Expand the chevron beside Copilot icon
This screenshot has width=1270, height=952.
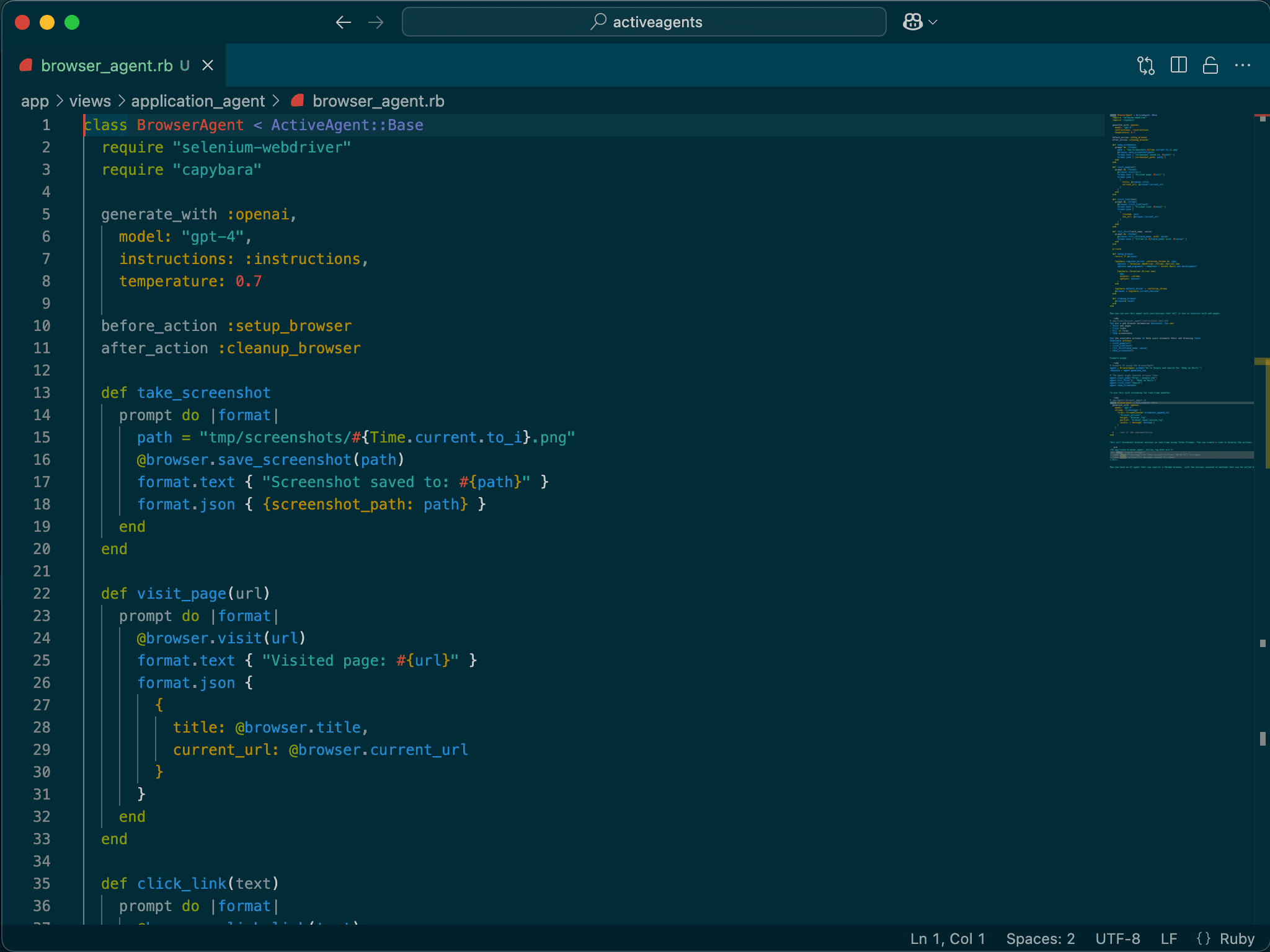pos(933,22)
